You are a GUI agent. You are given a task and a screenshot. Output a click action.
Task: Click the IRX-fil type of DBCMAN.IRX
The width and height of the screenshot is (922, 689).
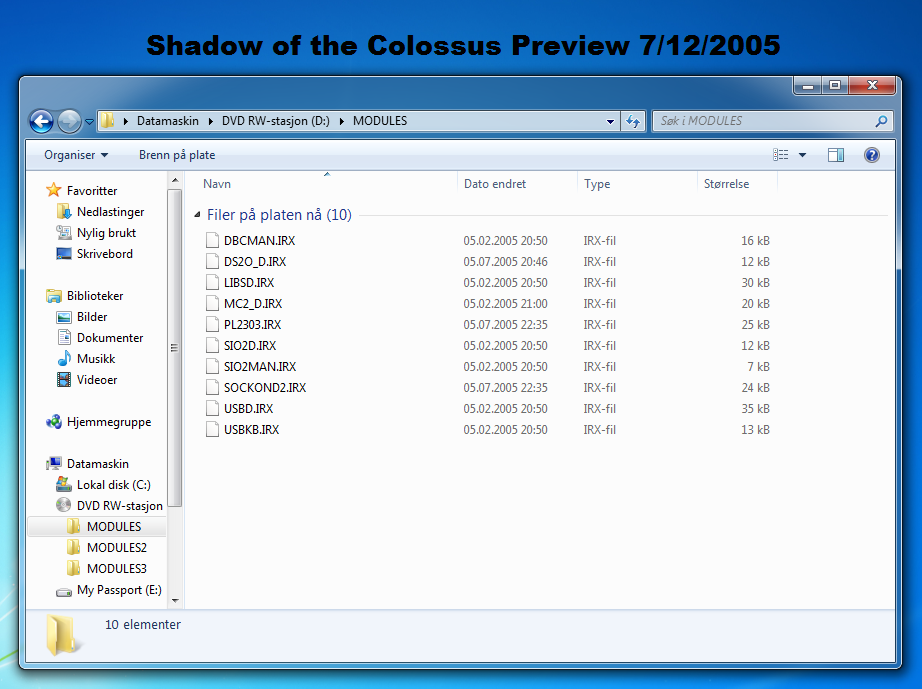(599, 240)
